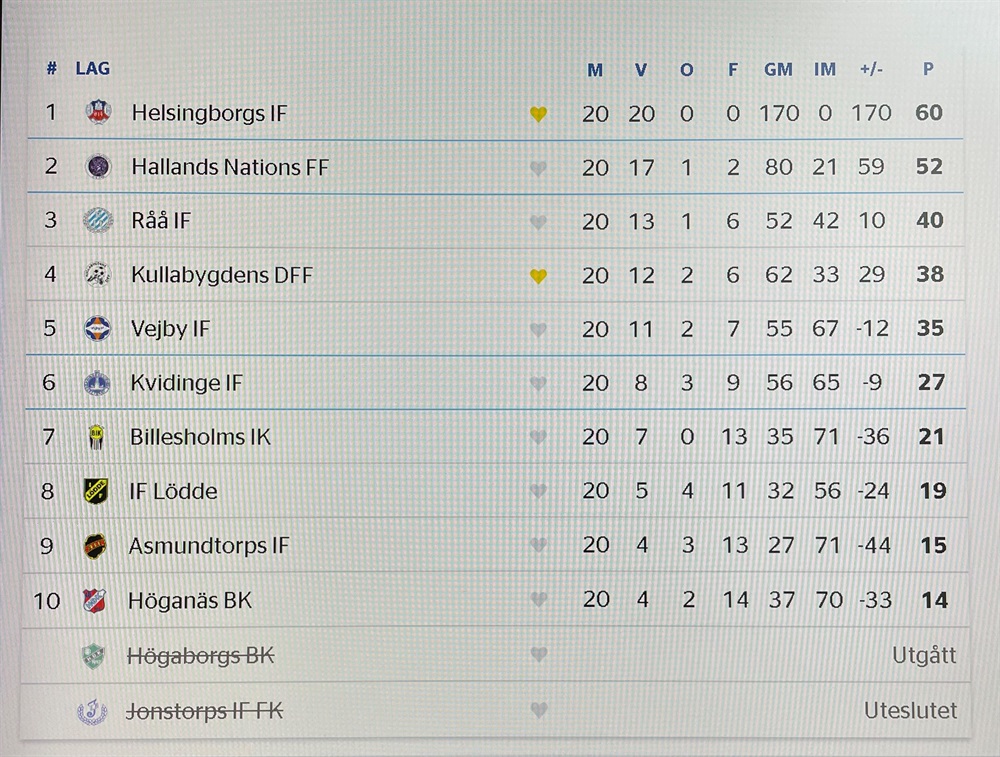This screenshot has height=757, width=1000.
Task: Click the Höganäs BK club crest
Action: tap(94, 600)
